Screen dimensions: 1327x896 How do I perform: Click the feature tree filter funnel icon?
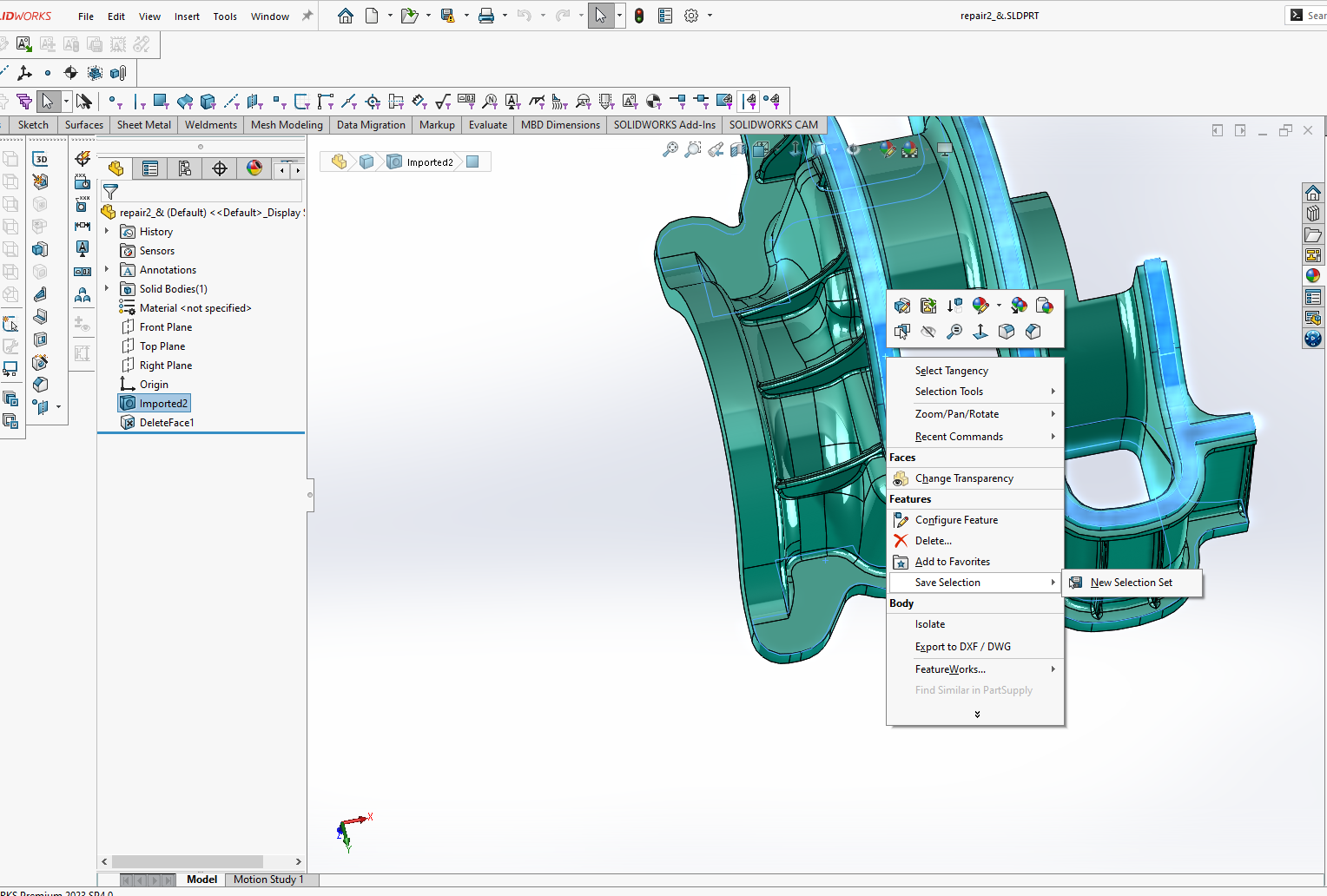click(x=110, y=192)
